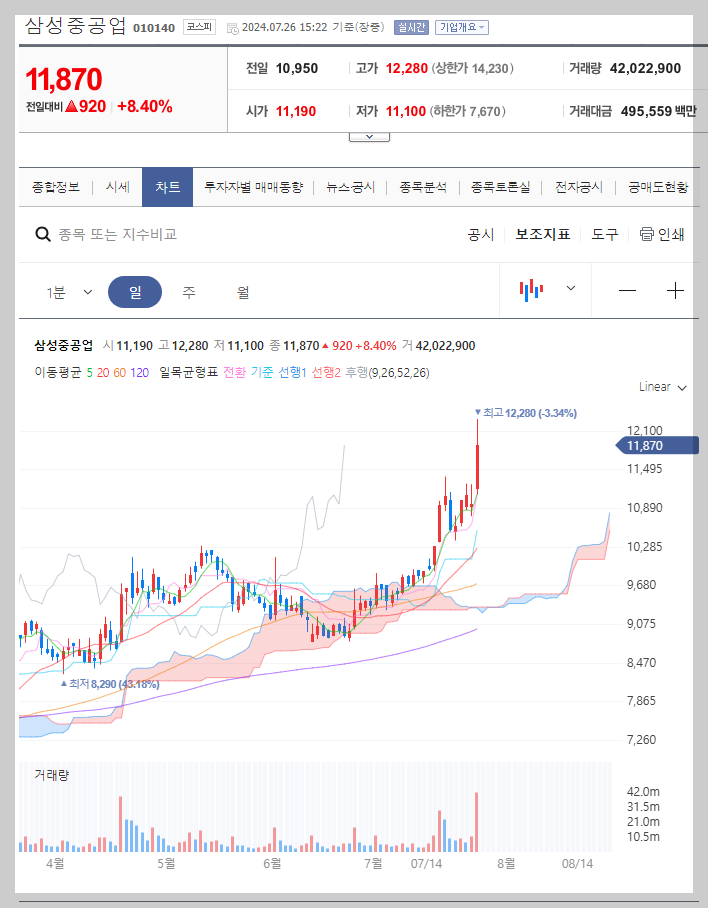
Task: Select the 월 monthly period button
Action: (243, 292)
